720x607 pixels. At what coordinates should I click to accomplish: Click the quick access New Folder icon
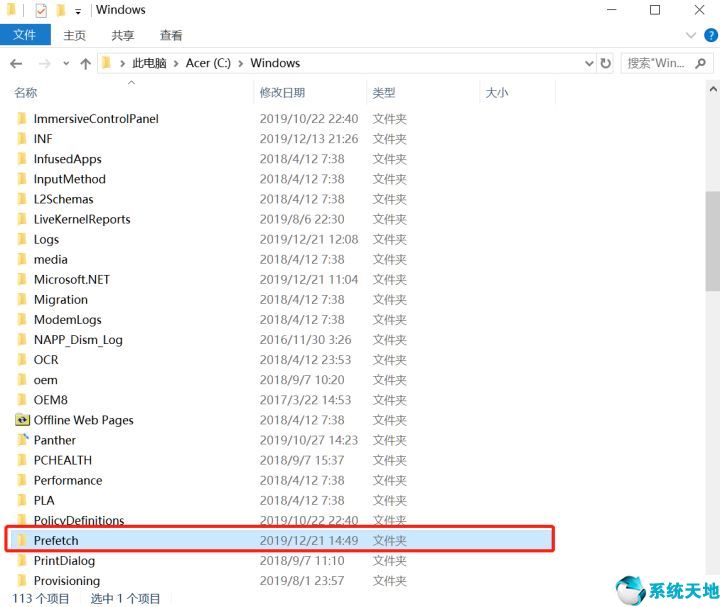(60, 10)
